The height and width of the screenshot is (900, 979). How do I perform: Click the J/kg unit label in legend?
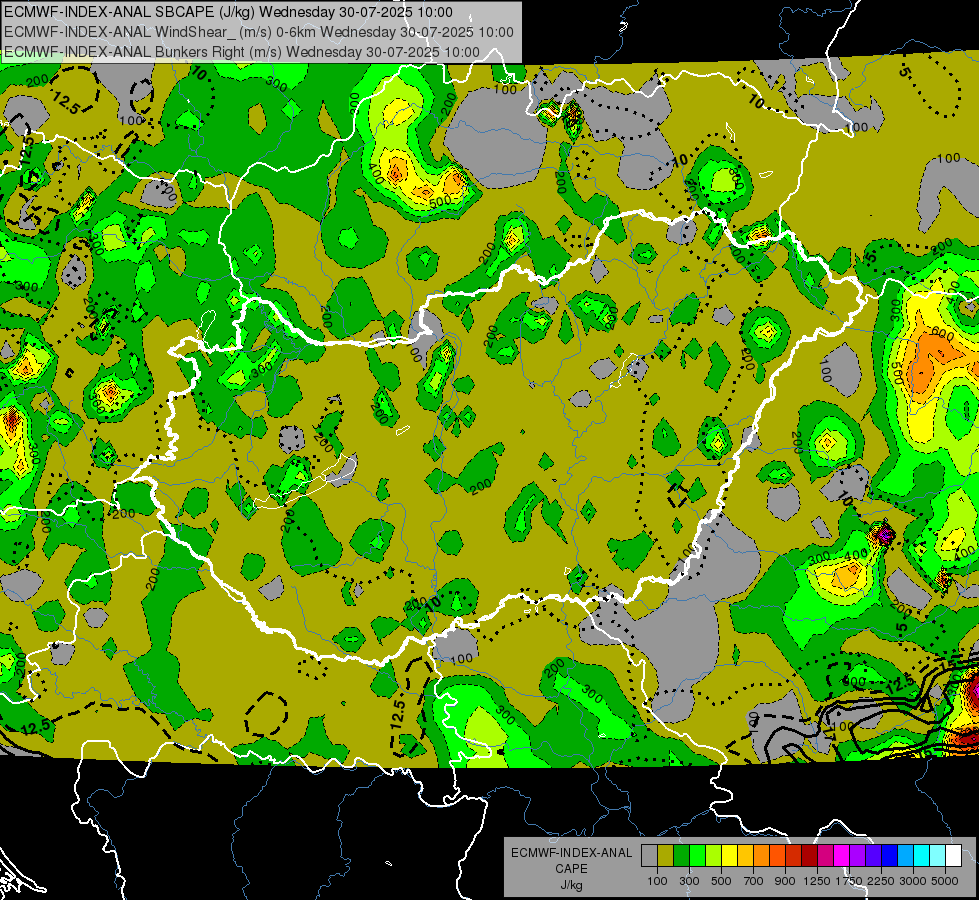click(572, 885)
